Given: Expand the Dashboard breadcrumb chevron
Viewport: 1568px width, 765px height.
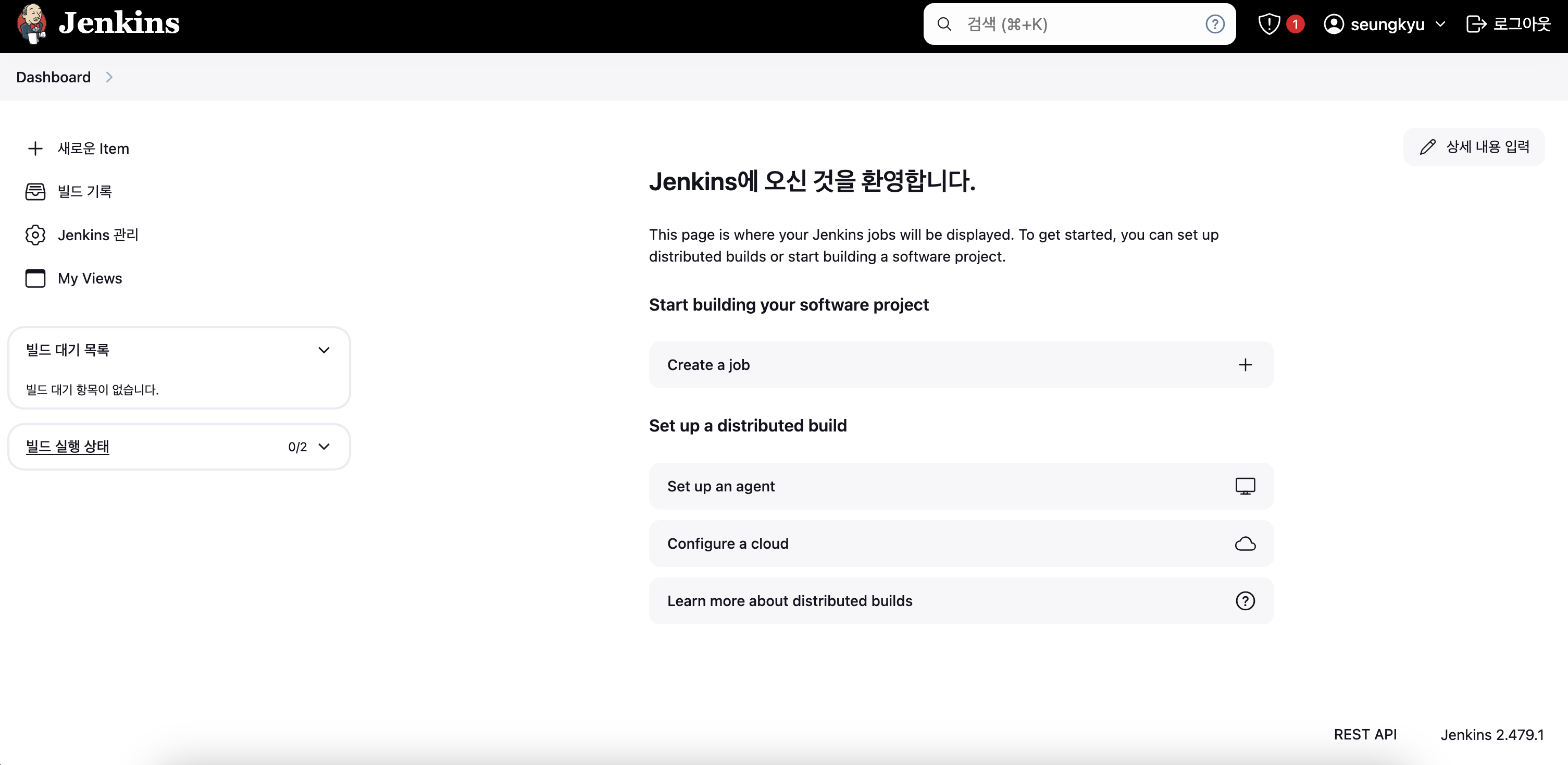Looking at the screenshot, I should [109, 77].
